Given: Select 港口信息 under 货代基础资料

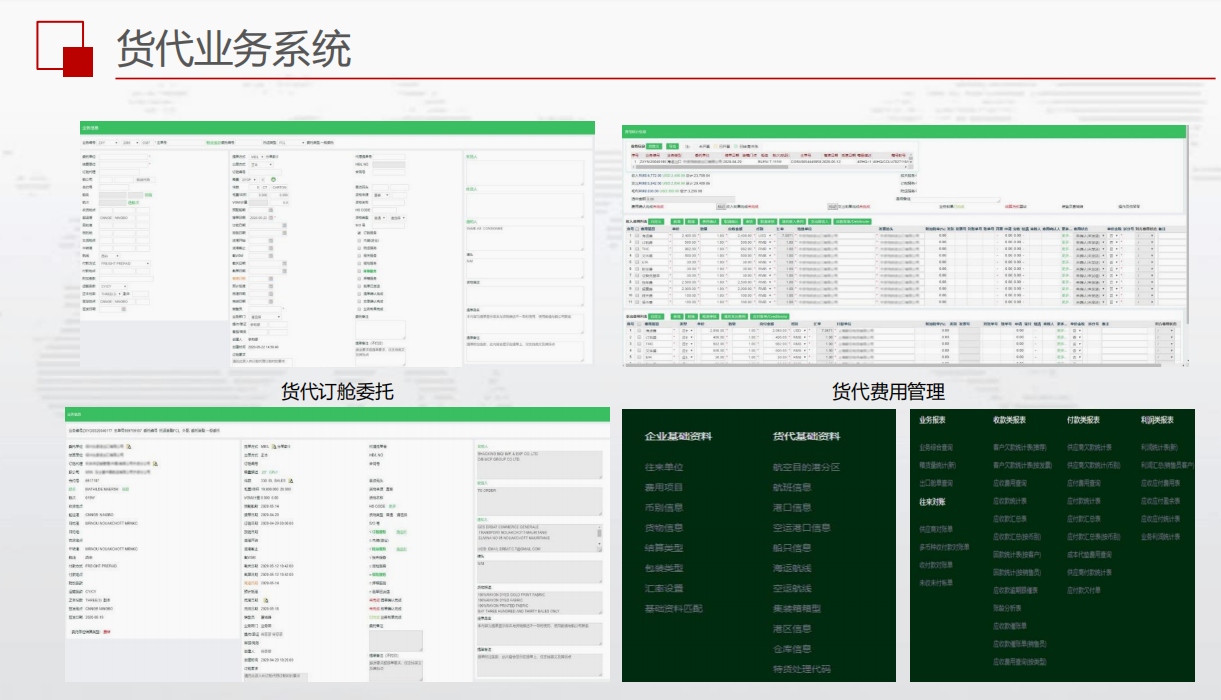Looking at the screenshot, I should 792,507.
